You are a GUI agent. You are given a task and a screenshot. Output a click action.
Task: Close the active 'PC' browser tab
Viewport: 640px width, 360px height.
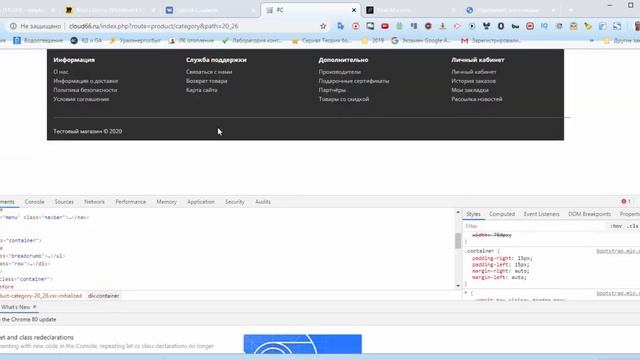click(354, 10)
